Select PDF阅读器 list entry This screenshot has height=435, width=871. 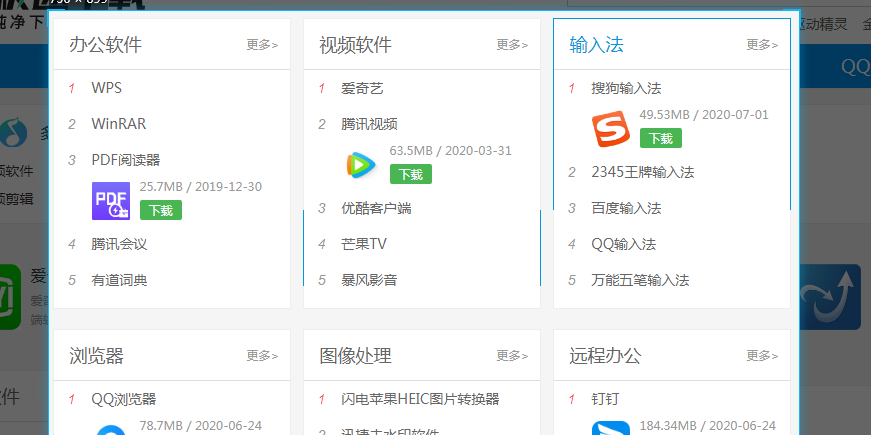click(126, 160)
